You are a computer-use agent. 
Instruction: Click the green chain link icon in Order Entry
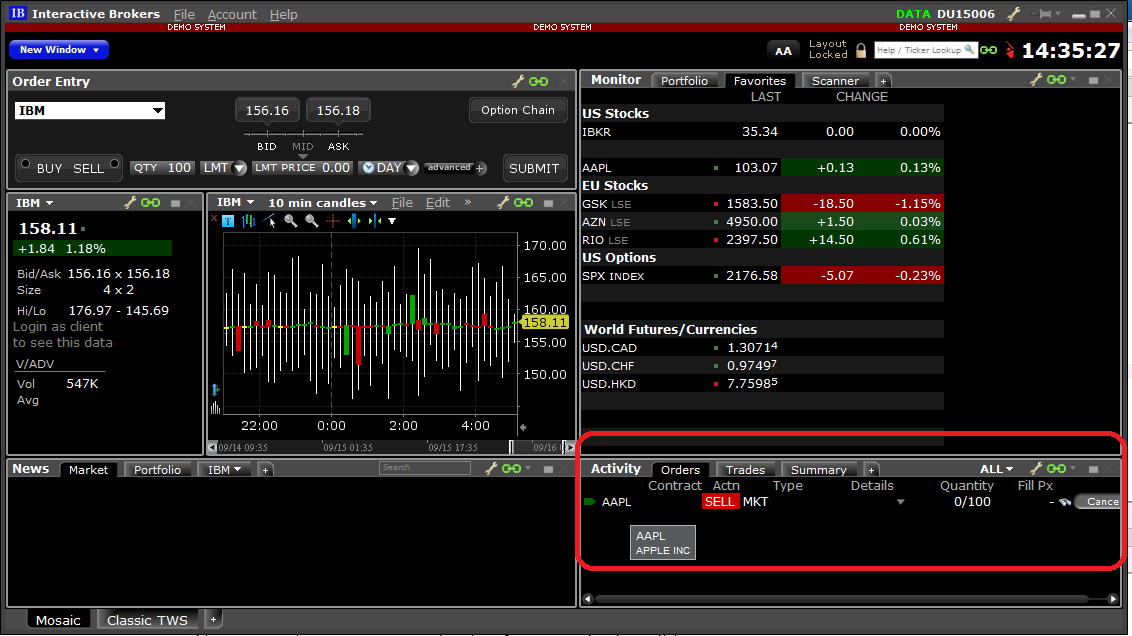click(539, 82)
